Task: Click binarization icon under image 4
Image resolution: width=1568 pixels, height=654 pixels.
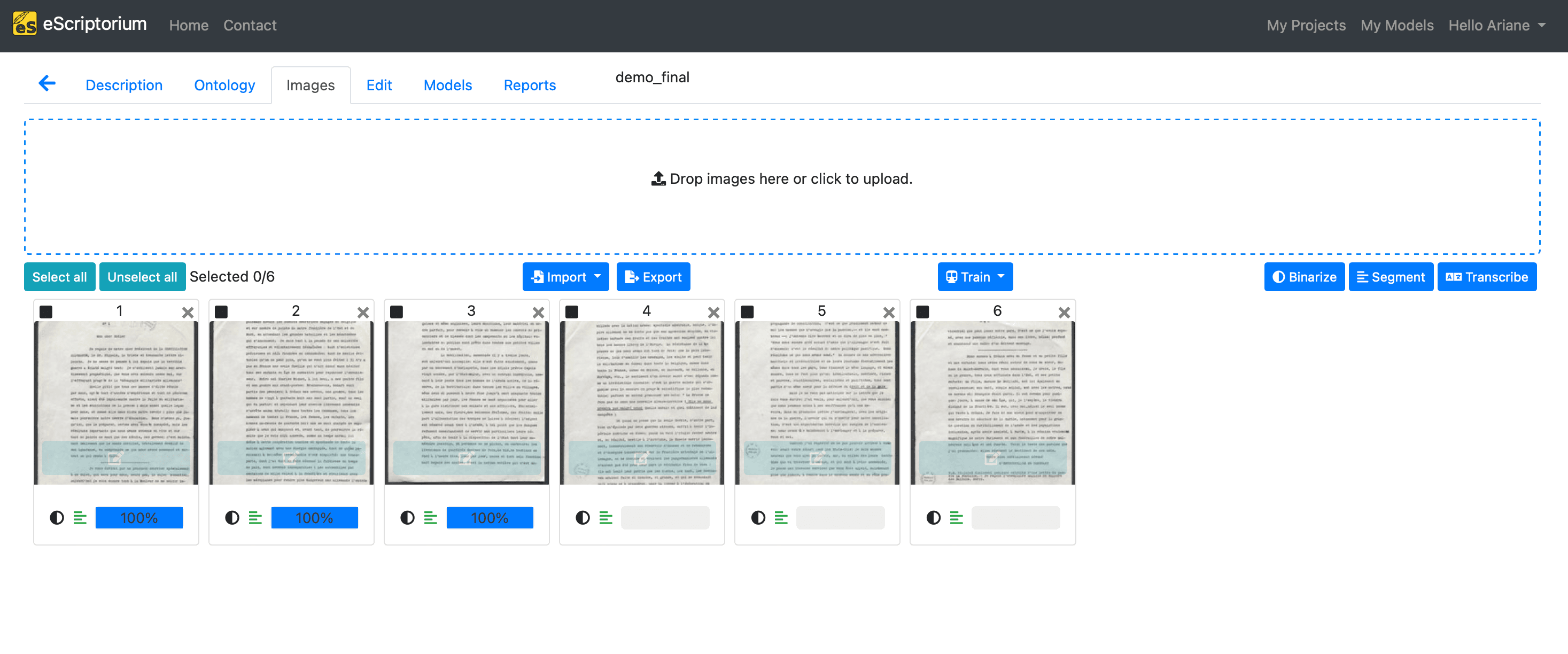Action: click(x=583, y=517)
